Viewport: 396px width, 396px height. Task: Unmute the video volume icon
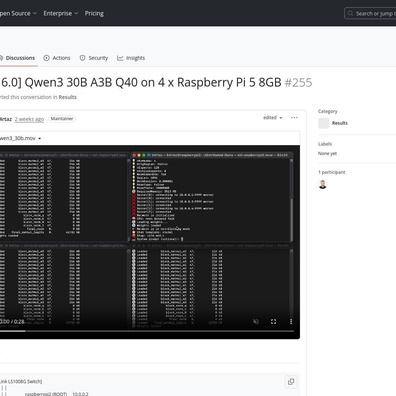click(256, 322)
